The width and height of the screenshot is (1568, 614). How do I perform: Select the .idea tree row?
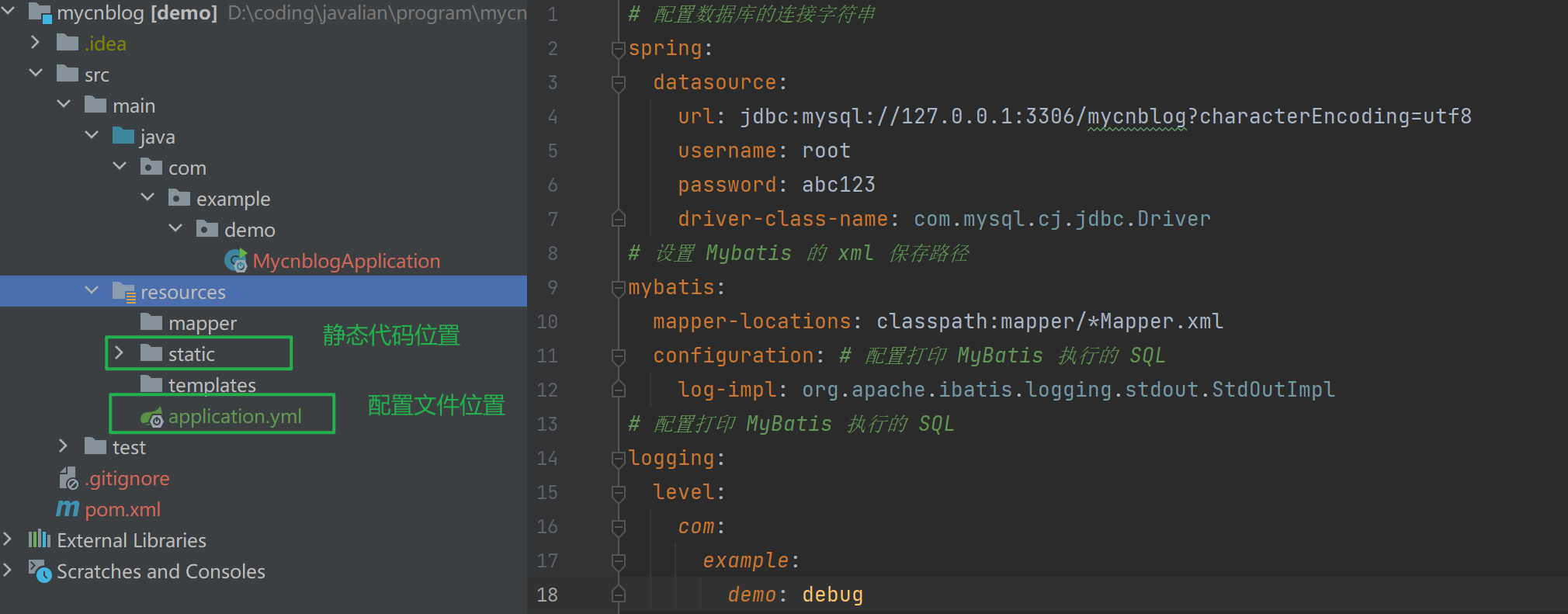point(263,43)
